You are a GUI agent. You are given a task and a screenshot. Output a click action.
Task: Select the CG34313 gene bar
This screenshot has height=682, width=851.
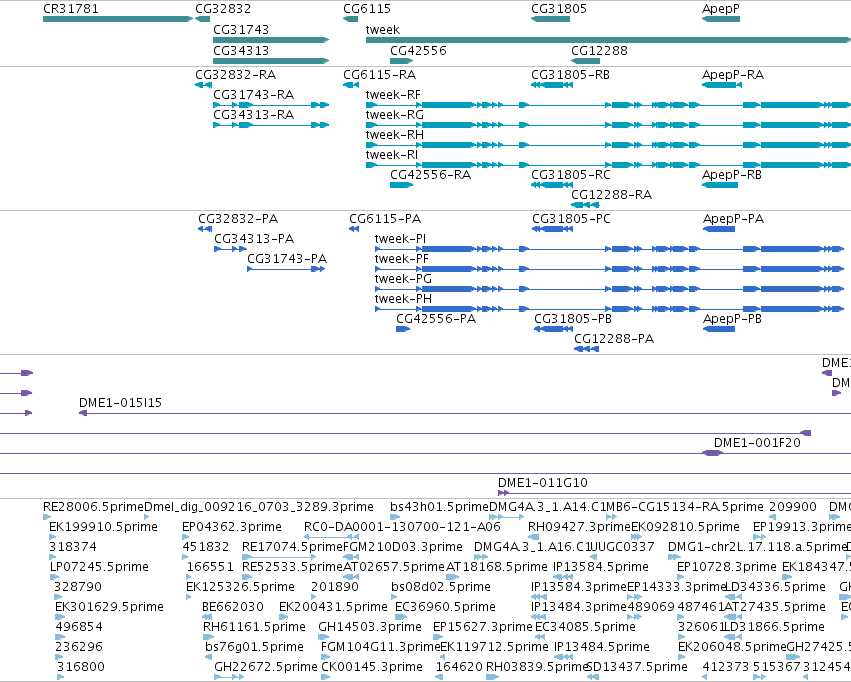tap(271, 61)
